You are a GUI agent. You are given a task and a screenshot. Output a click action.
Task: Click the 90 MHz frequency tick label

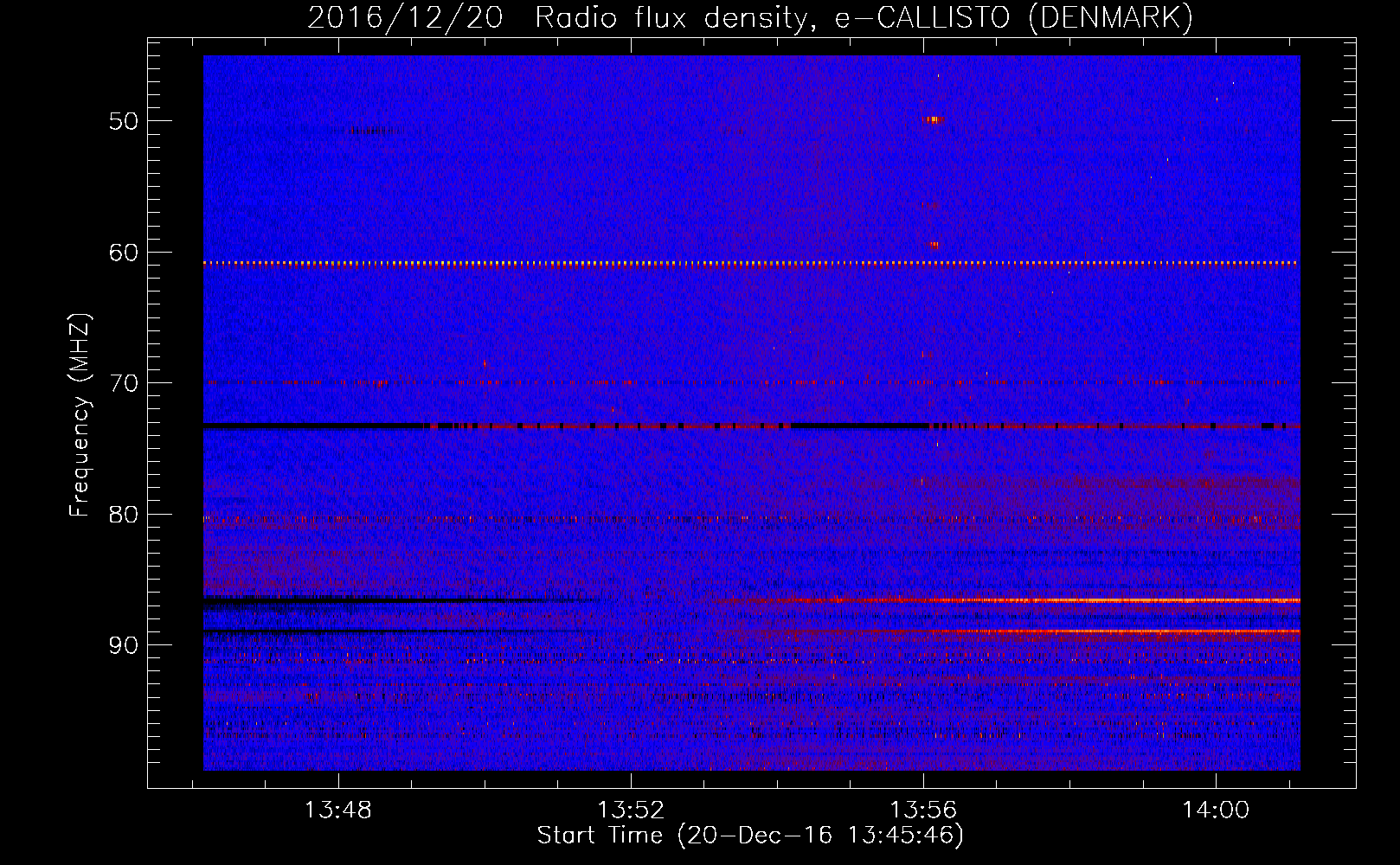pyautogui.click(x=124, y=645)
